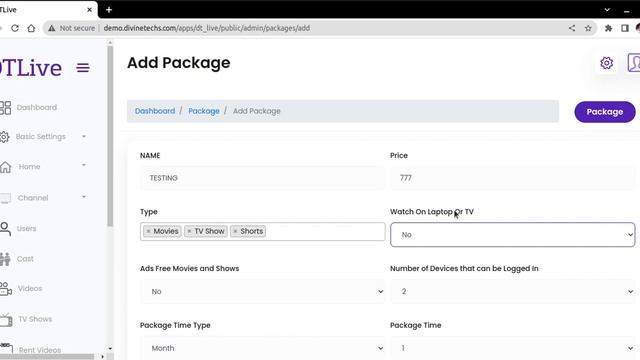640x360 pixels.
Task: Follow the Dashboard breadcrumb link
Action: point(155,111)
